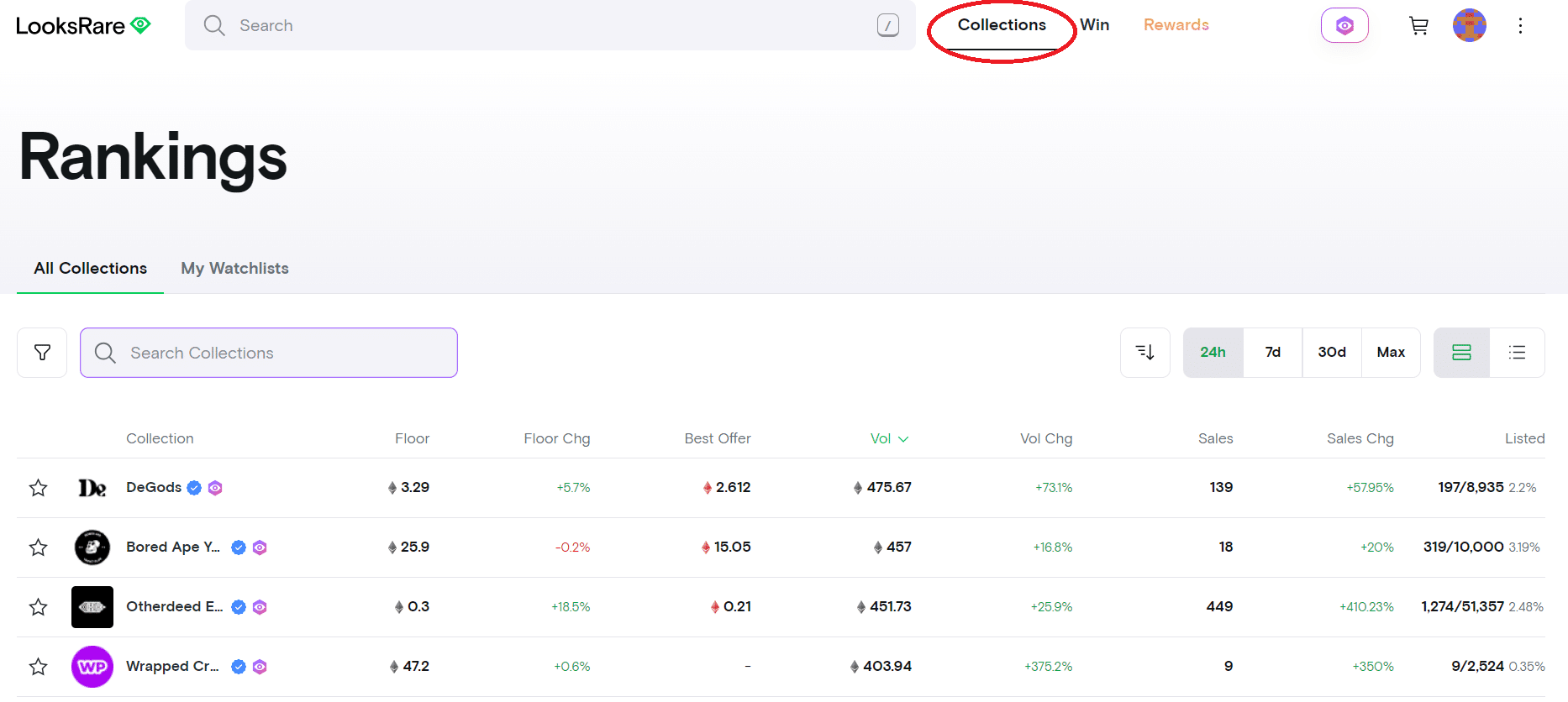1568x702 pixels.
Task: Star Otherdeed E... for watchlist
Action: coord(38,607)
